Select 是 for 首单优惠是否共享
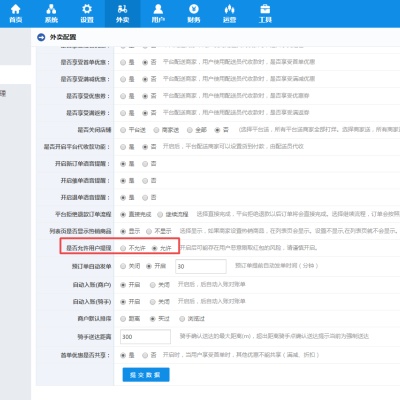 tap(123, 355)
